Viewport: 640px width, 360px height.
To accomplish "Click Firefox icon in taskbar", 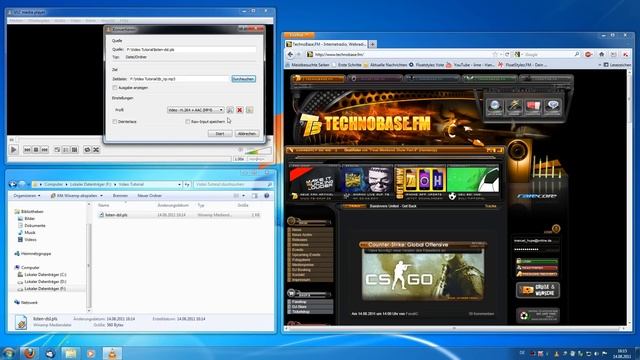I will [29, 353].
